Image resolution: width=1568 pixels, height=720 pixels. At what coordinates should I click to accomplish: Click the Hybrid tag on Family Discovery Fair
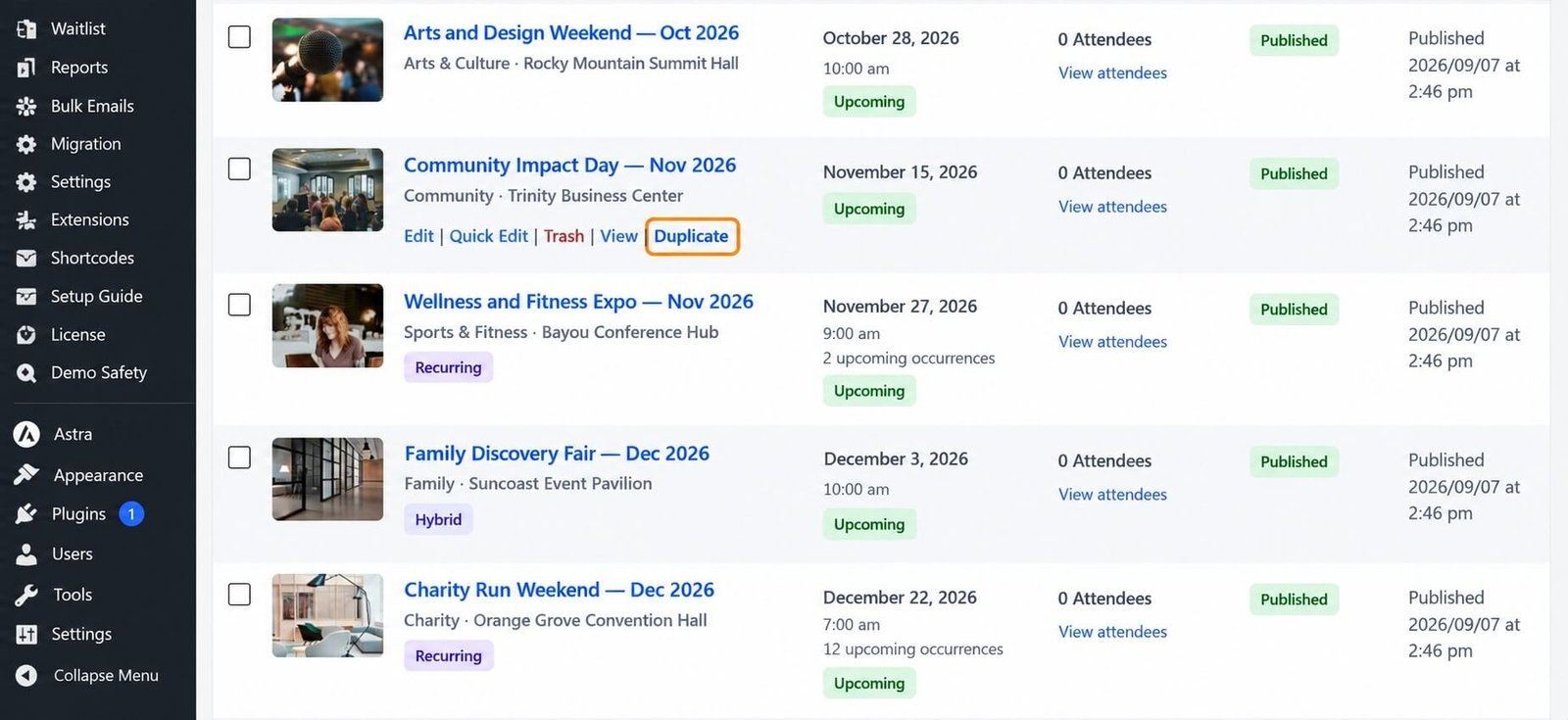438,519
